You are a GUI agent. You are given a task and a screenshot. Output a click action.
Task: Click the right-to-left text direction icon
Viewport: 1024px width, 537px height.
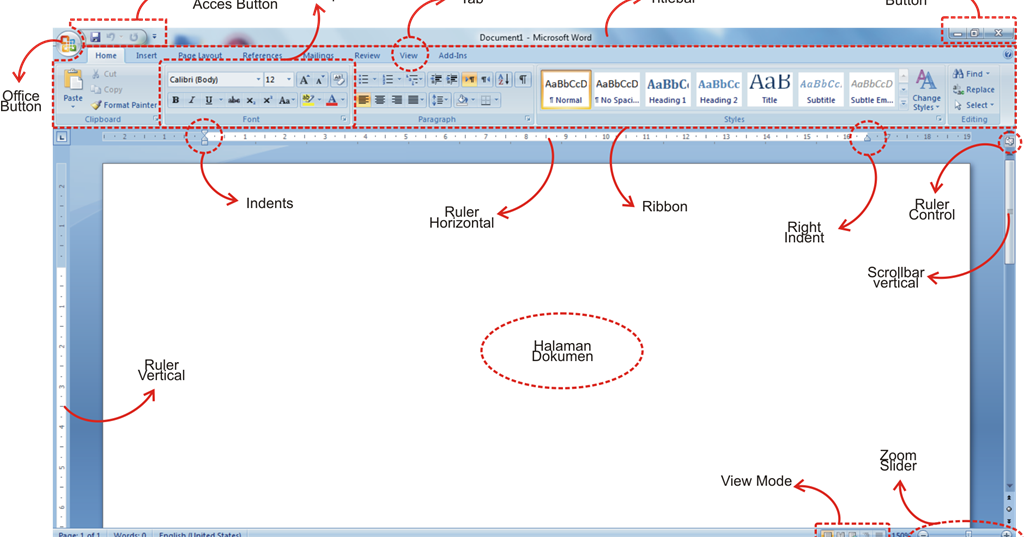486,80
